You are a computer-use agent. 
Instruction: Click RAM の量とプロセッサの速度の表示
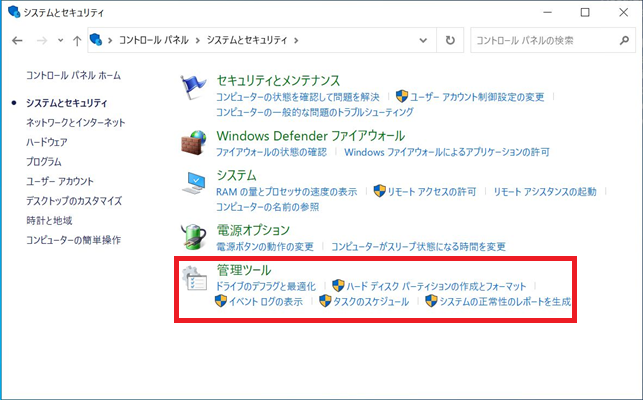click(287, 192)
